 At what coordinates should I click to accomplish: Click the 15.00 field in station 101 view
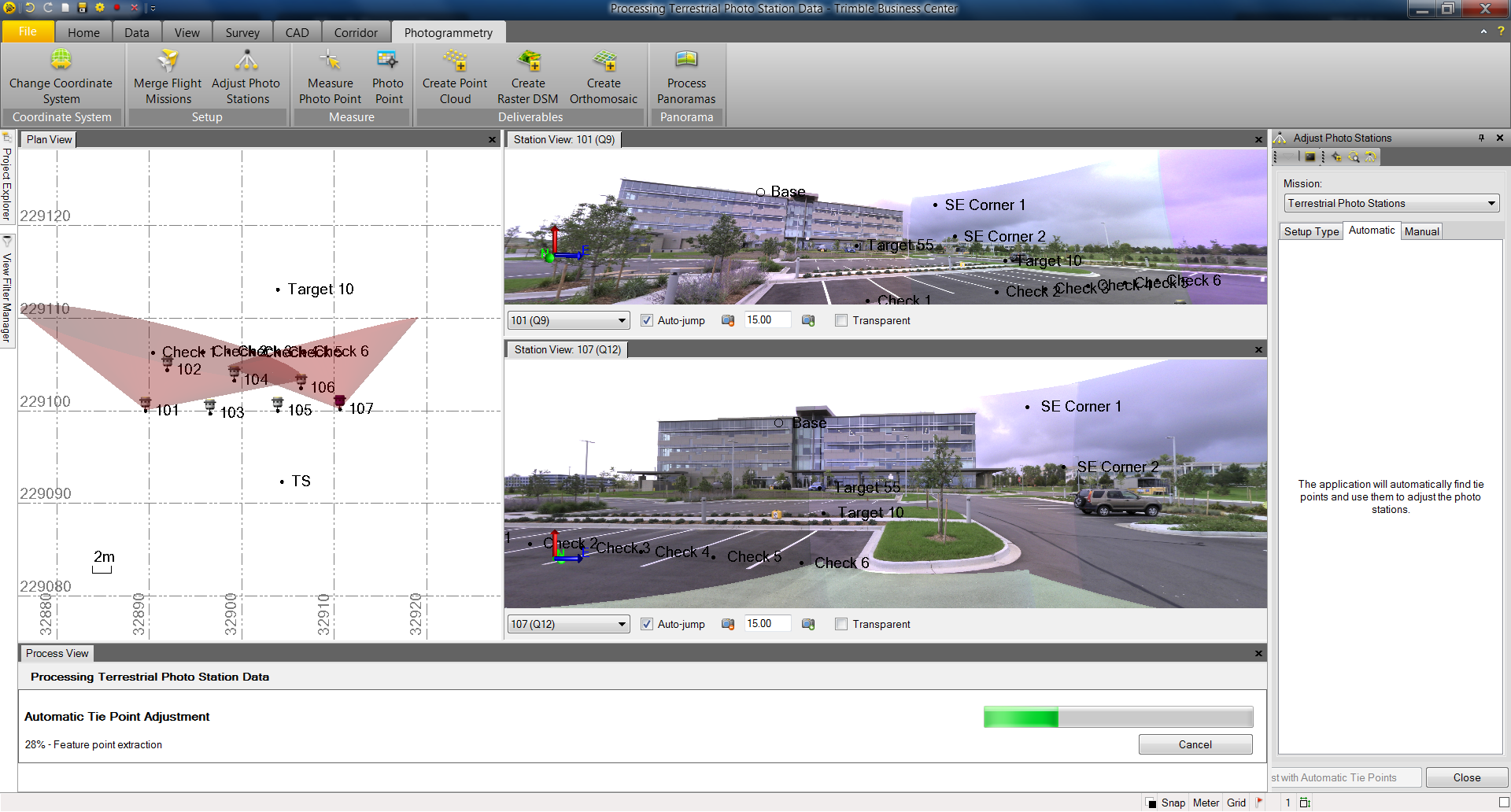pyautogui.click(x=767, y=320)
